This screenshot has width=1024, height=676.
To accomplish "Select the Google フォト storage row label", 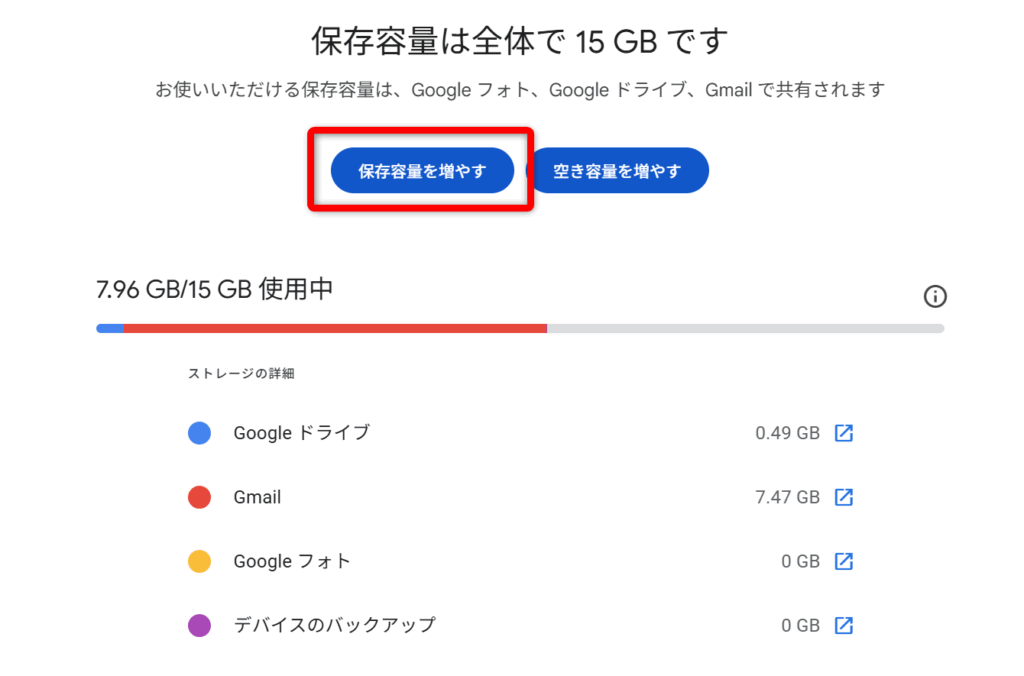I will tap(292, 561).
